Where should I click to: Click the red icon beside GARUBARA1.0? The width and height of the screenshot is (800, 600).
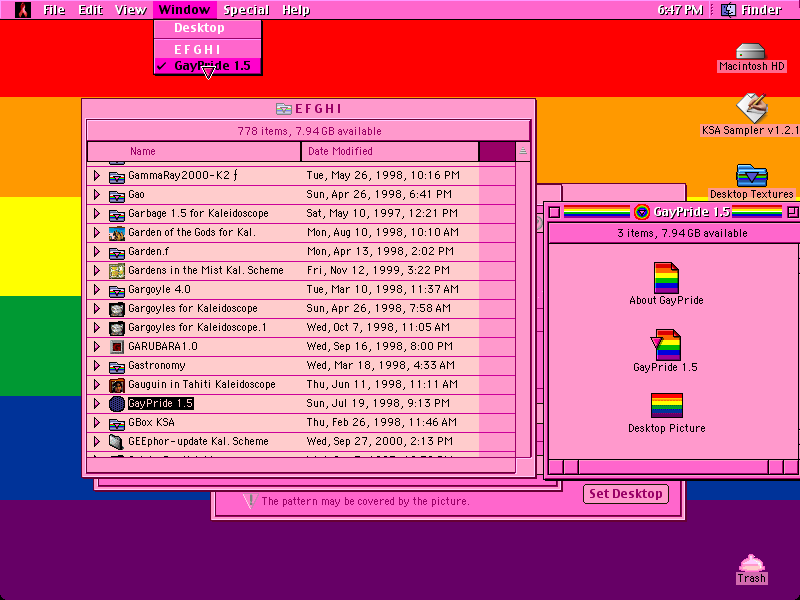click(117, 347)
